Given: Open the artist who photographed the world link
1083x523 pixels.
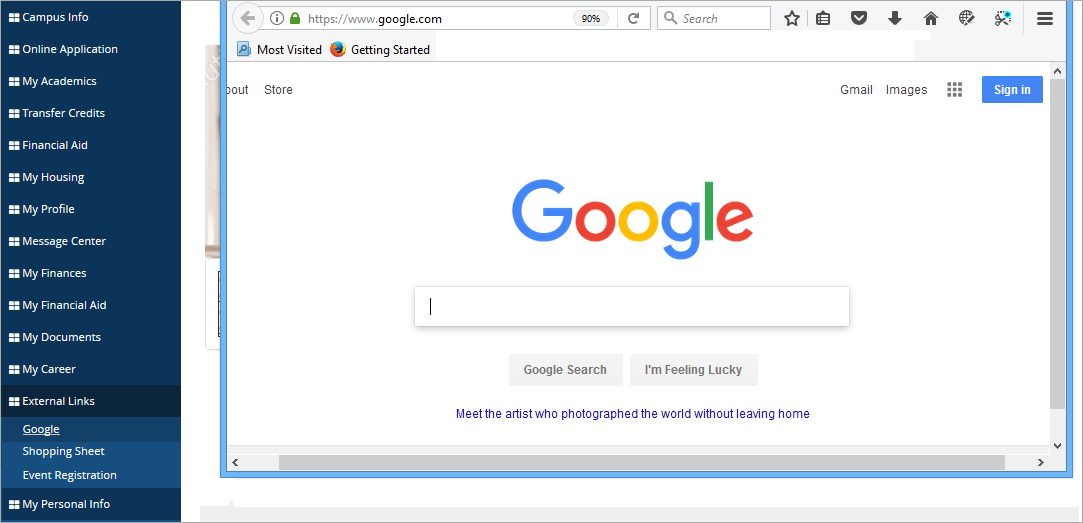Looking at the screenshot, I should [x=632, y=414].
